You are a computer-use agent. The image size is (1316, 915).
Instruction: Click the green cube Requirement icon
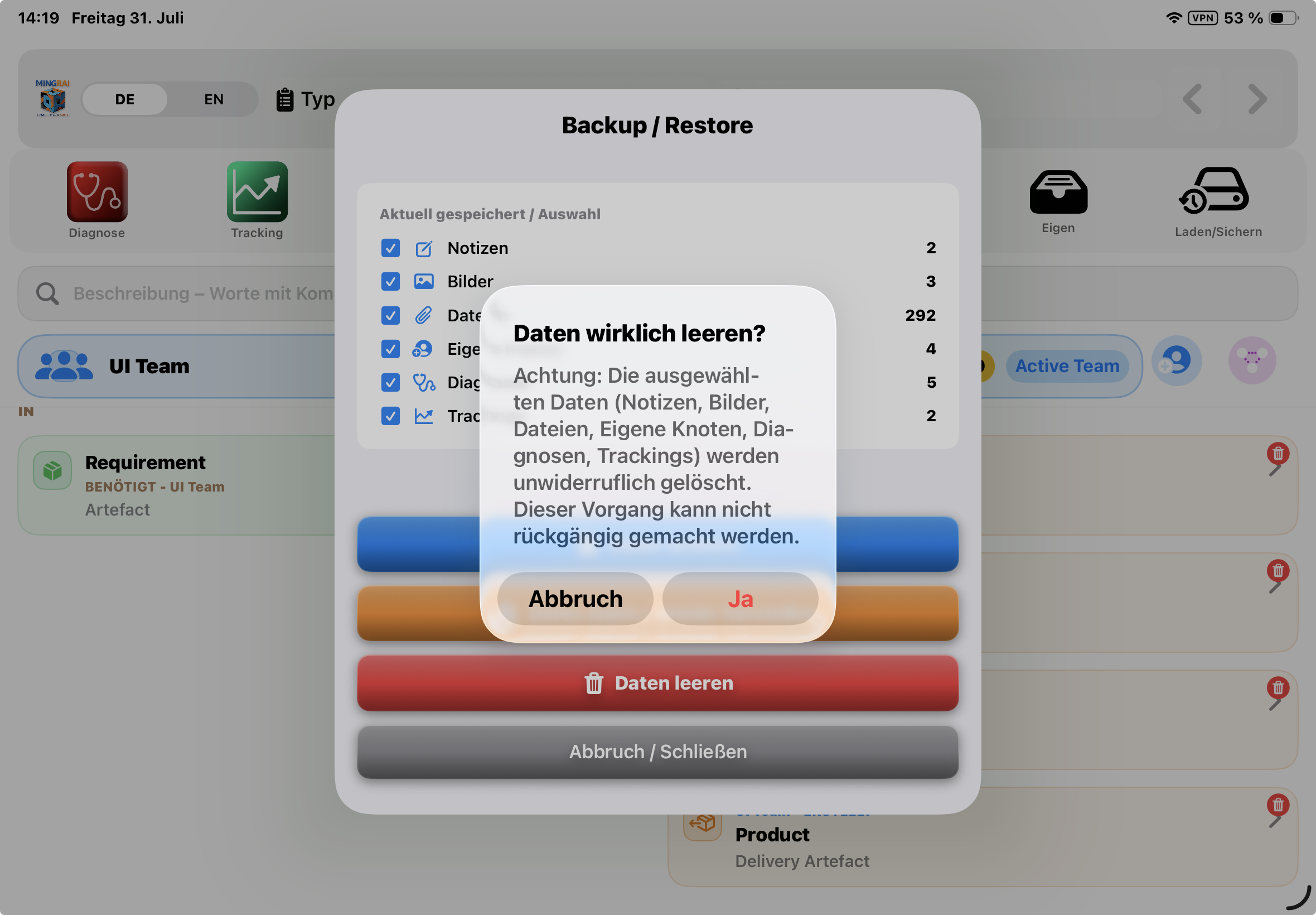52,471
